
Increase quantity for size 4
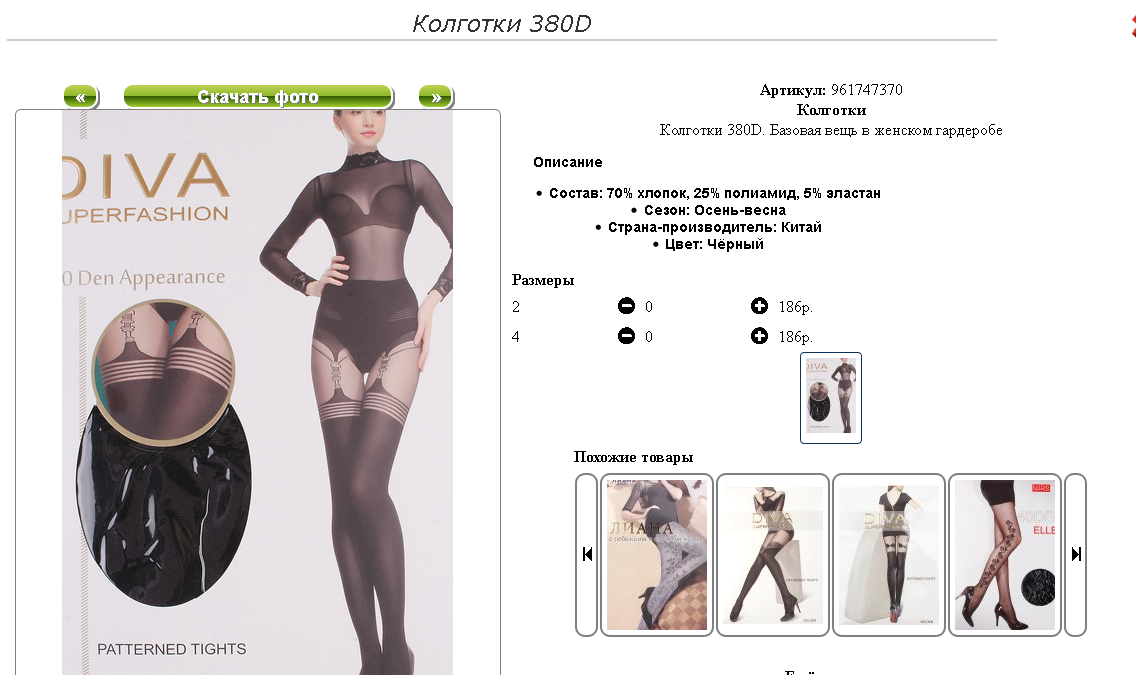[x=759, y=335]
